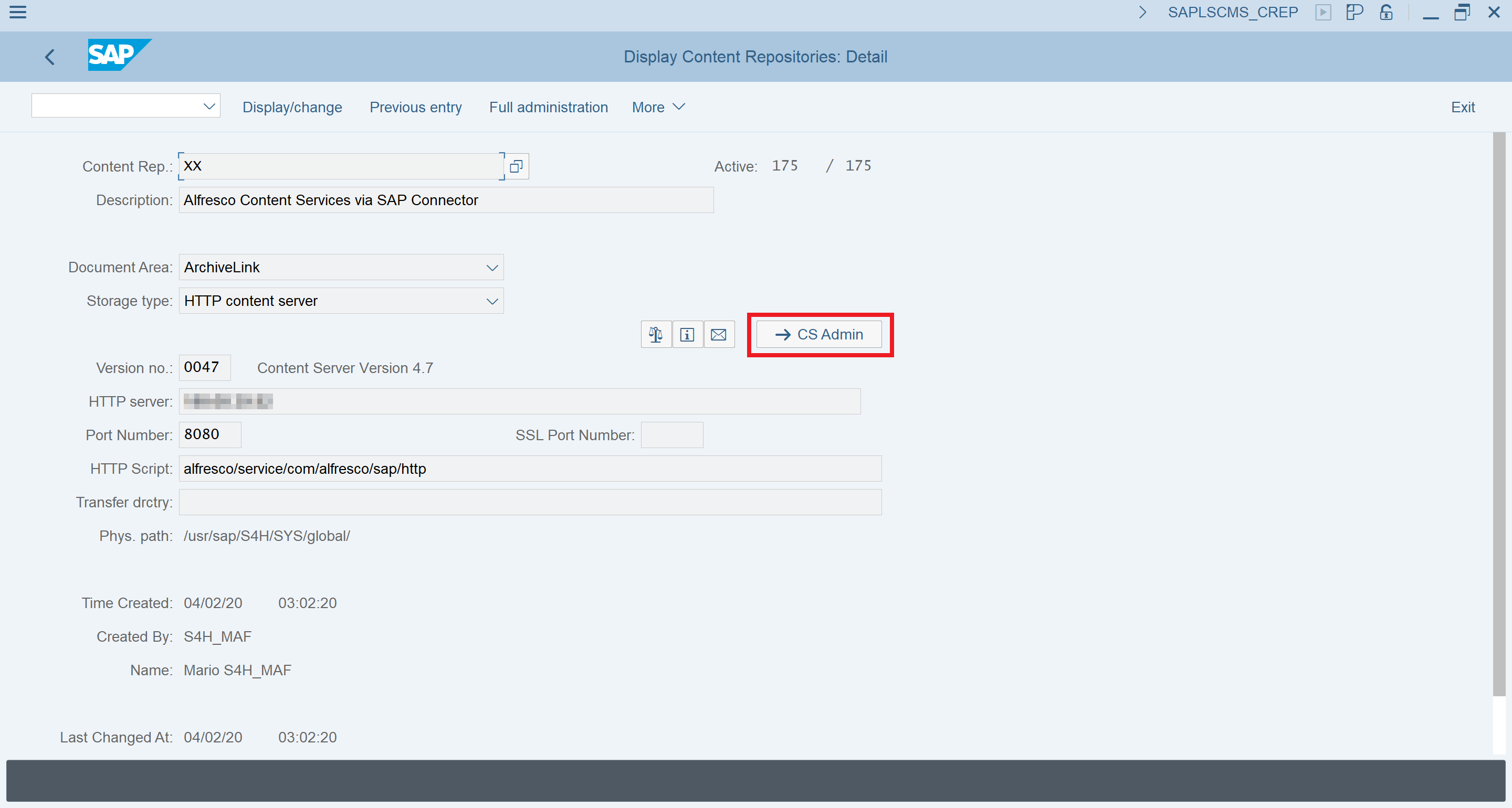The width and height of the screenshot is (1512, 808).
Task: Open the More menu
Action: coord(657,107)
